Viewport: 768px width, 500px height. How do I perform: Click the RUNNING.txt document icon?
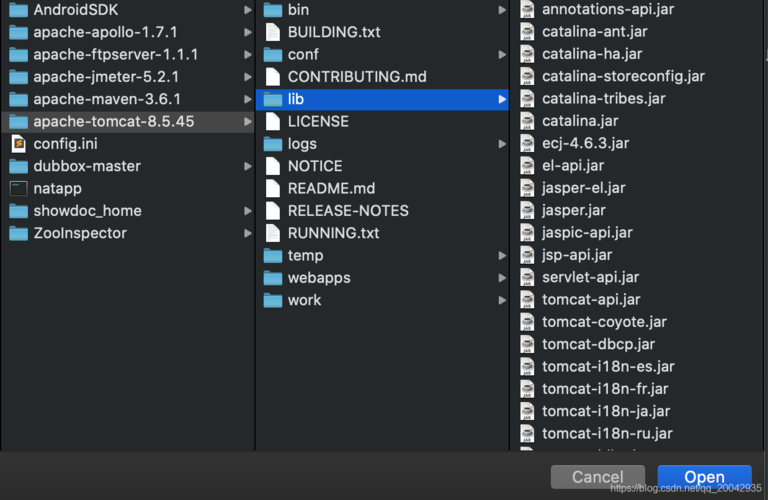tap(273, 233)
